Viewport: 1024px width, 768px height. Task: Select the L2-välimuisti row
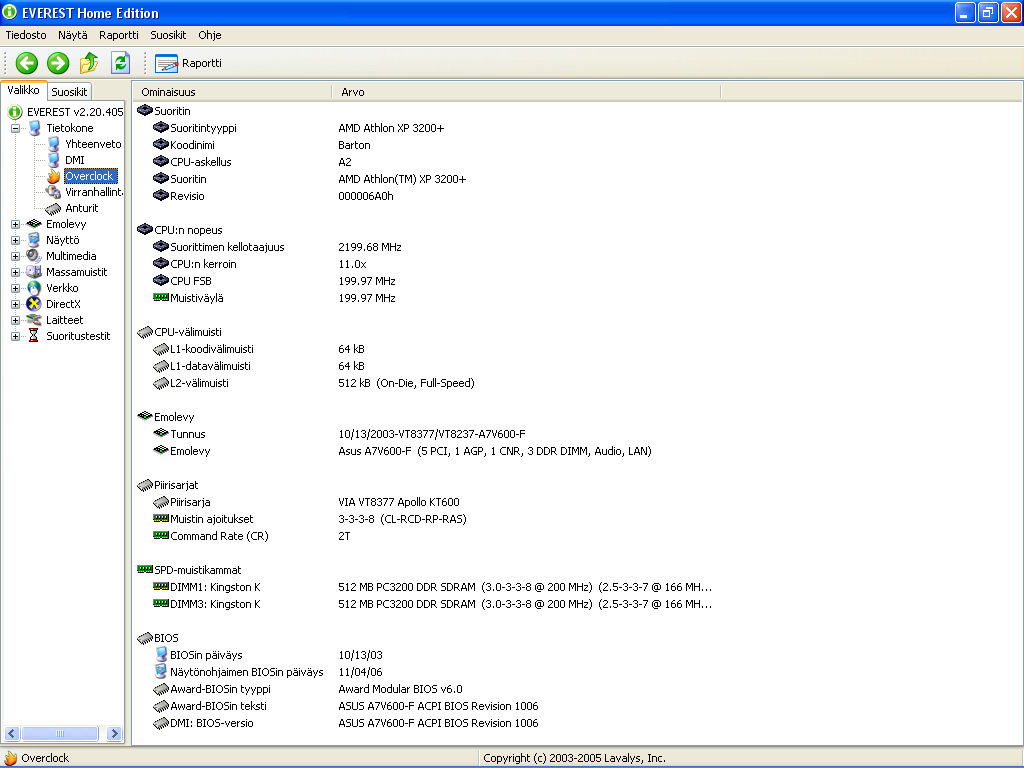tap(577, 383)
